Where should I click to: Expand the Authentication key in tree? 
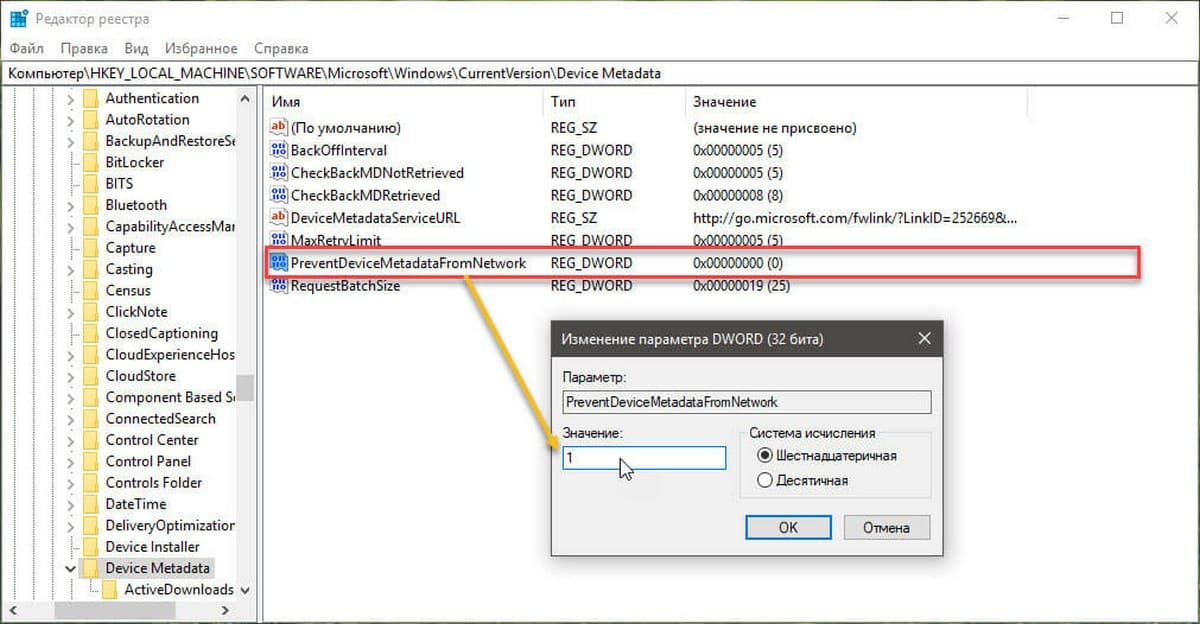70,98
